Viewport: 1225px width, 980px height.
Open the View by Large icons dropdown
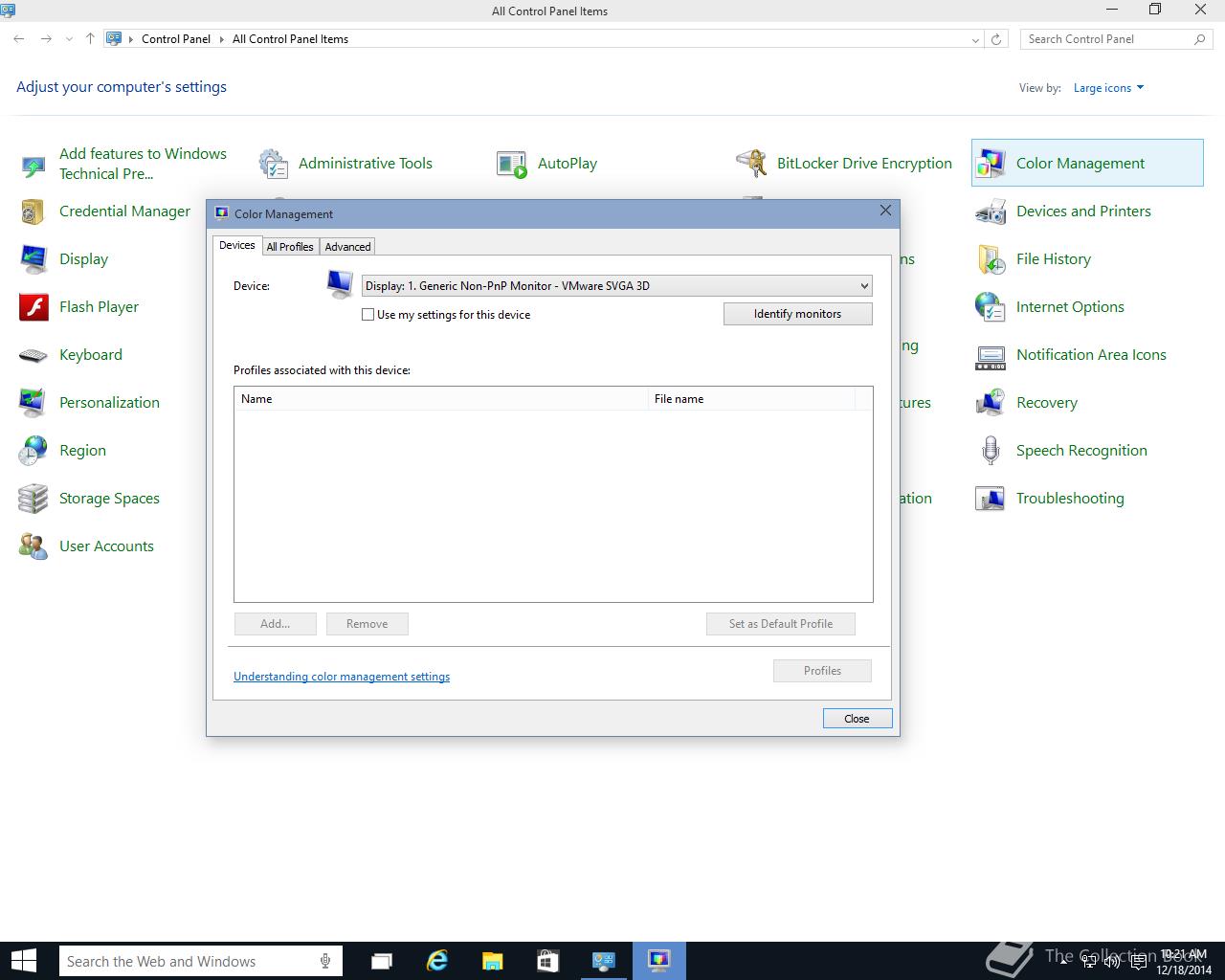point(1108,88)
